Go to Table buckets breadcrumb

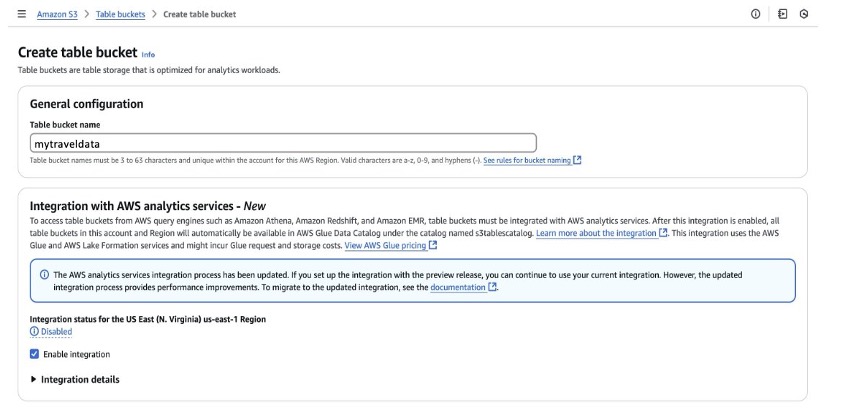coord(121,15)
